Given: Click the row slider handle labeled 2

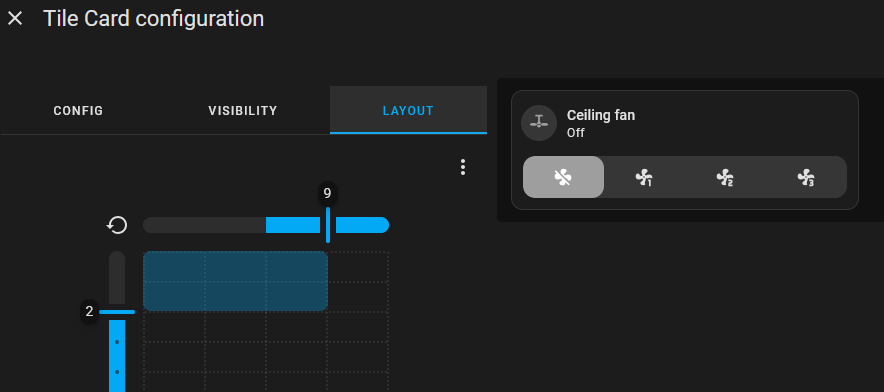Looking at the screenshot, I should pos(117,312).
